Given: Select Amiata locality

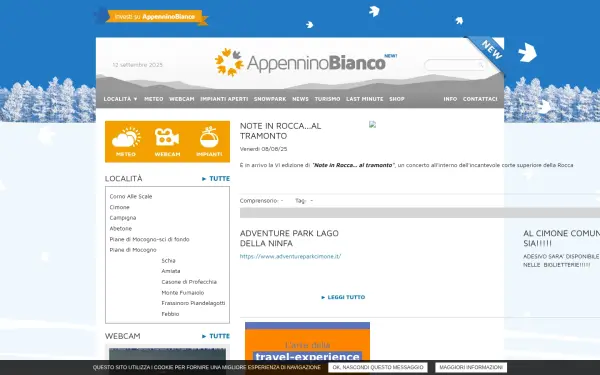Looking at the screenshot, I should [171, 271].
